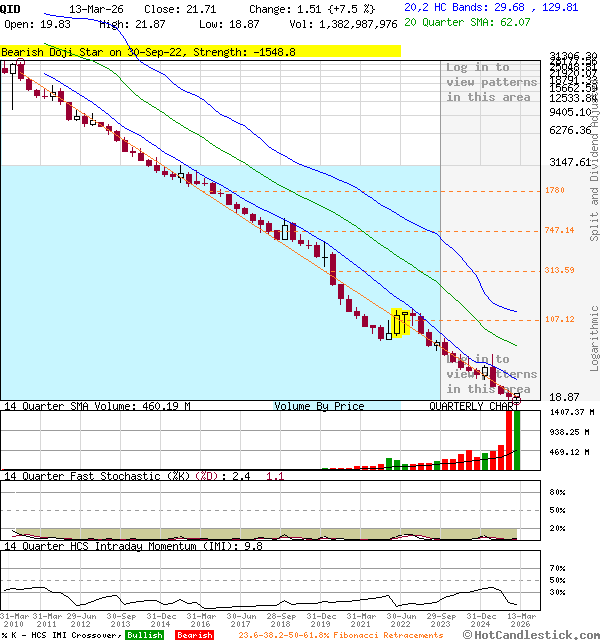Click upper 'Log in to view patterns' notice
600x640 pixels.
tap(490, 82)
